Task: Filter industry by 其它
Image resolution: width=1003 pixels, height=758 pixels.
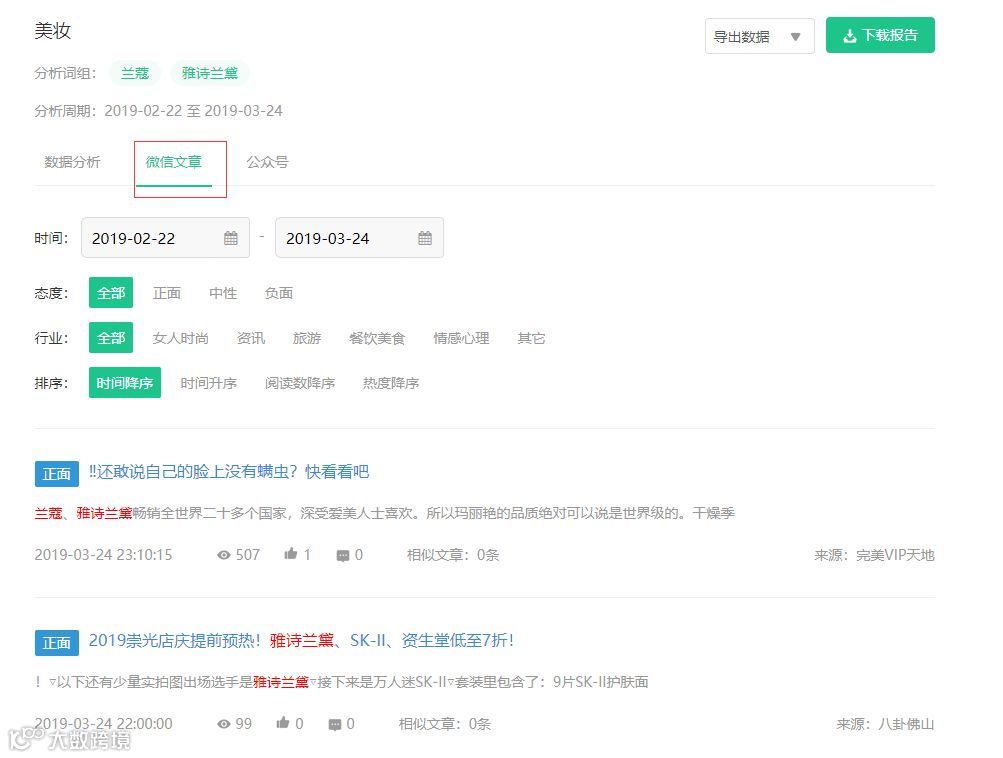Action: [x=531, y=338]
